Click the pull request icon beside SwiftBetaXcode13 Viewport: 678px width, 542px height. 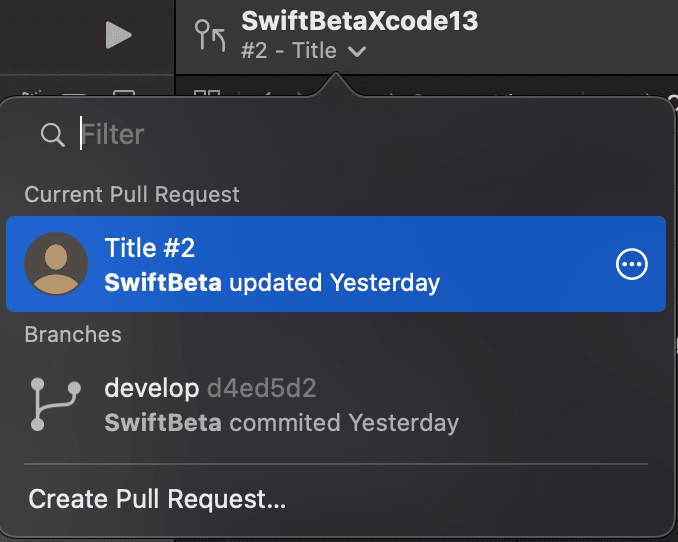point(210,35)
